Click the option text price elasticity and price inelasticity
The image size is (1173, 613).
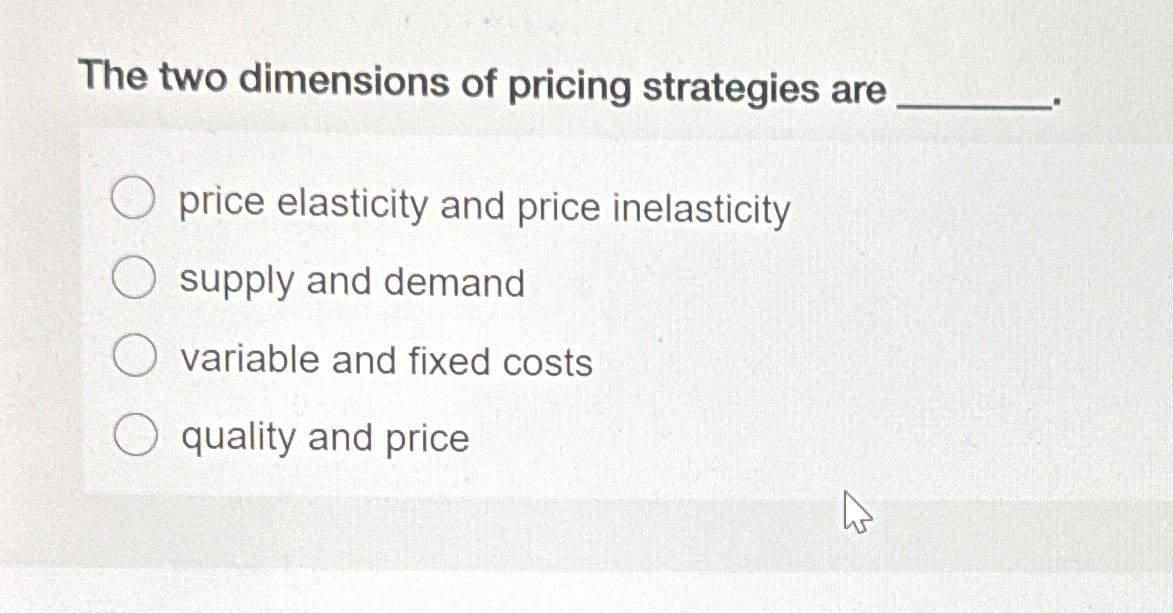[x=482, y=206]
